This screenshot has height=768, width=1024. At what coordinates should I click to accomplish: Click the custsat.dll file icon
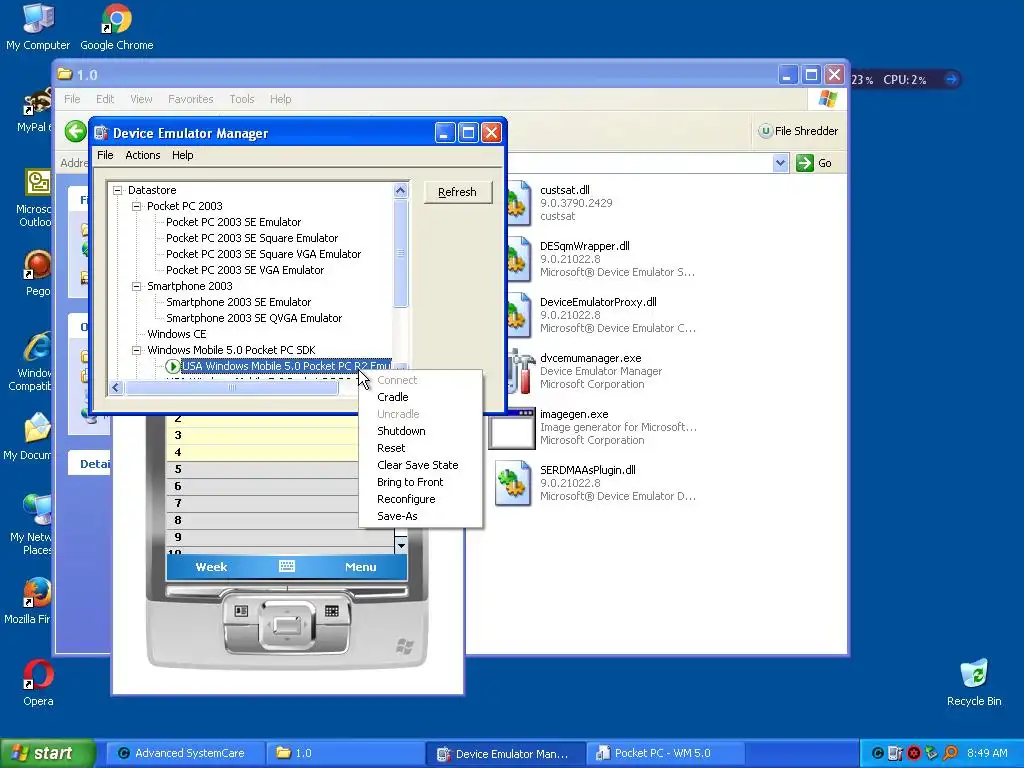pos(519,203)
